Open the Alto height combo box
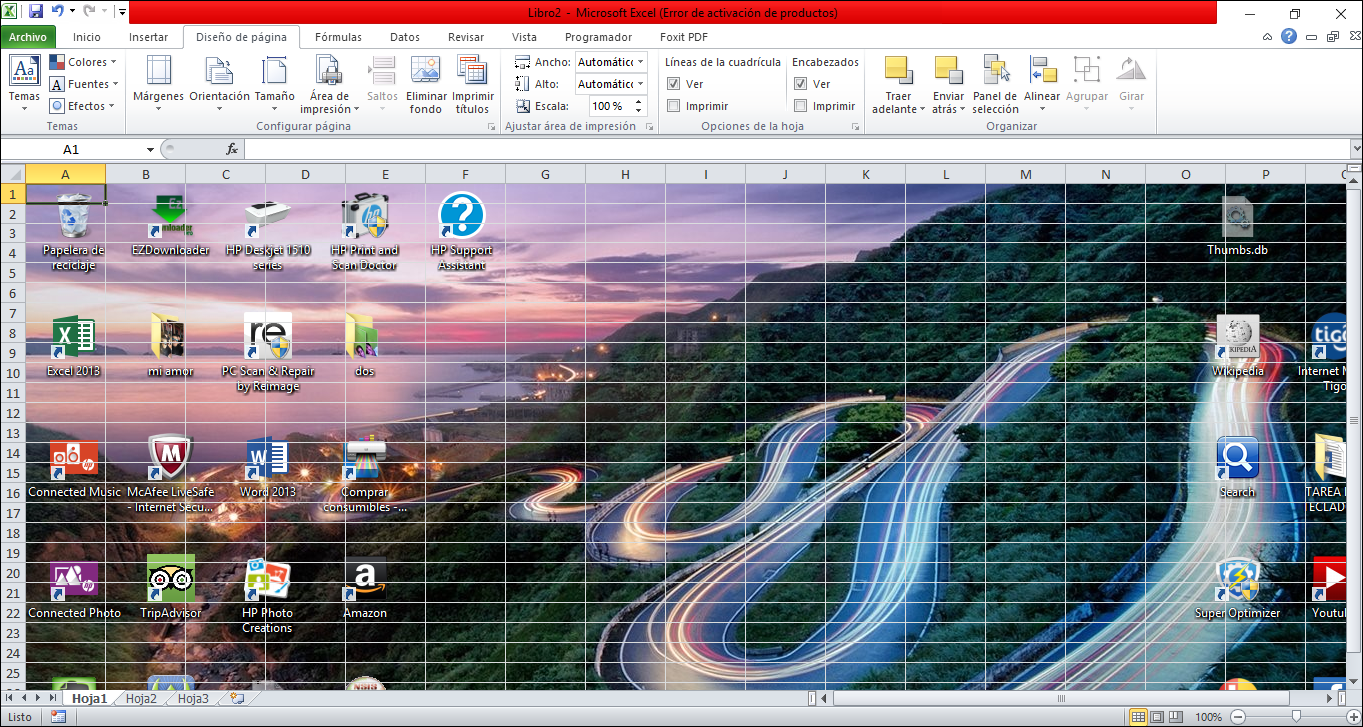The height and width of the screenshot is (727, 1363). [x=611, y=84]
